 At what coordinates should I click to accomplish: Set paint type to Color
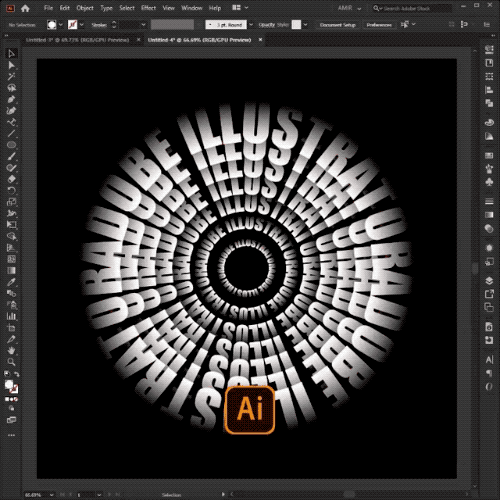[x=7, y=399]
